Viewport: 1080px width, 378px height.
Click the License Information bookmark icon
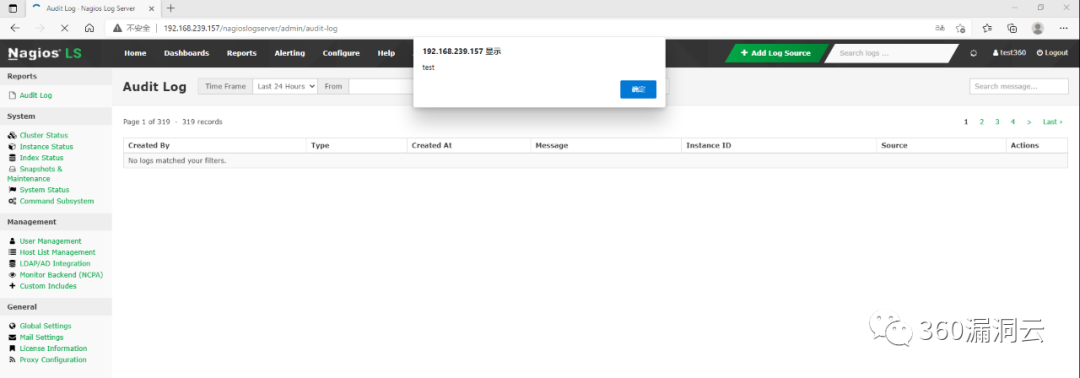12,348
